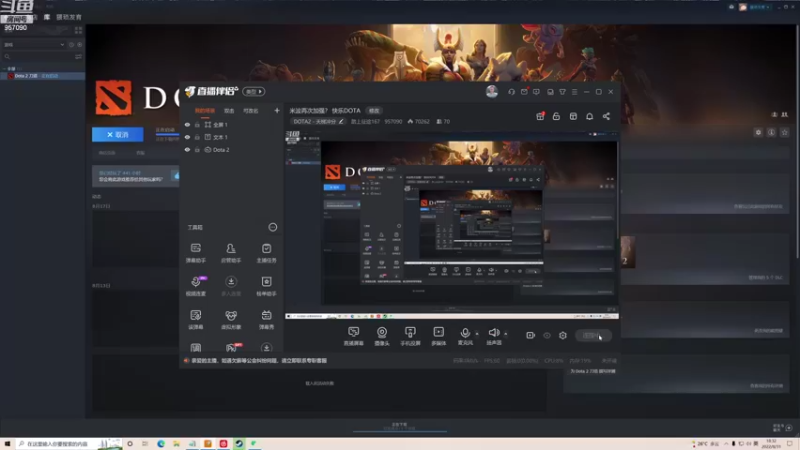
Task: Select the Dota 2 source row
Action: [x=231, y=150]
